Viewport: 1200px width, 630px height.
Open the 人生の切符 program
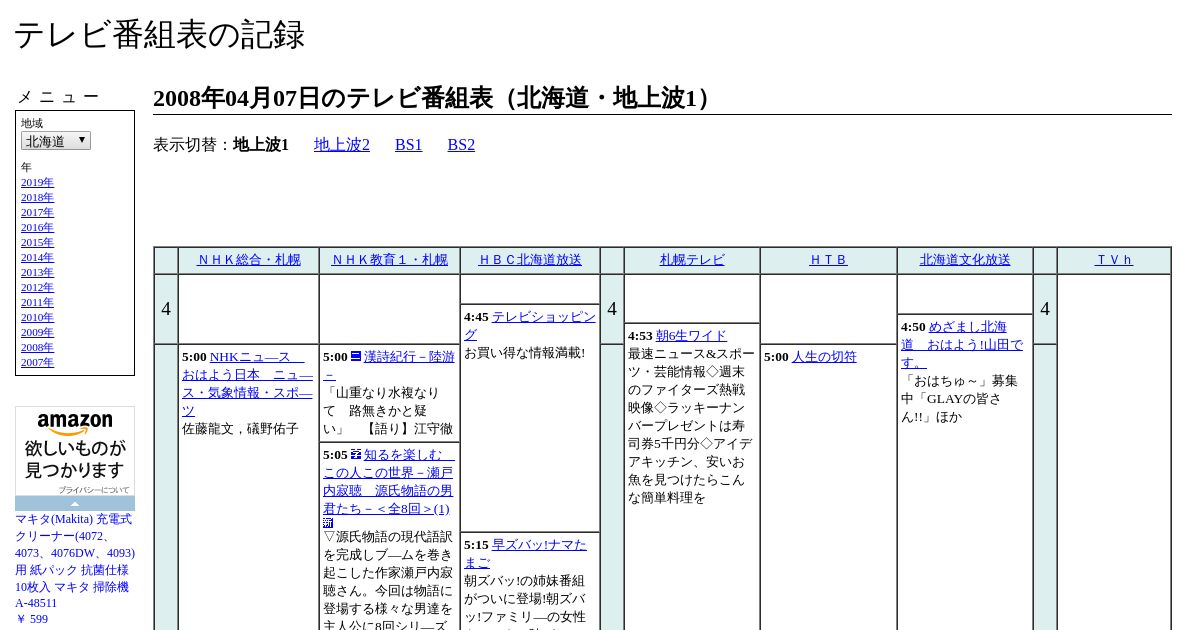click(x=824, y=357)
